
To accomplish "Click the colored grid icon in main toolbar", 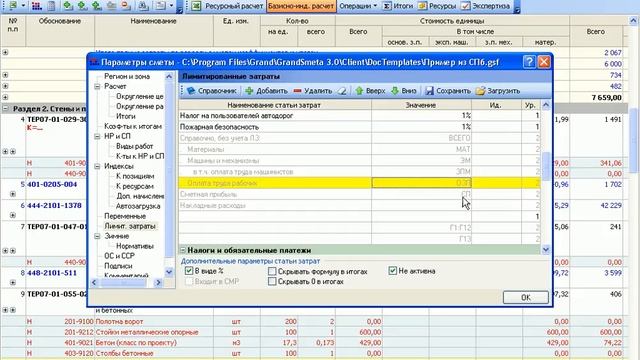I will [x=36, y=6].
